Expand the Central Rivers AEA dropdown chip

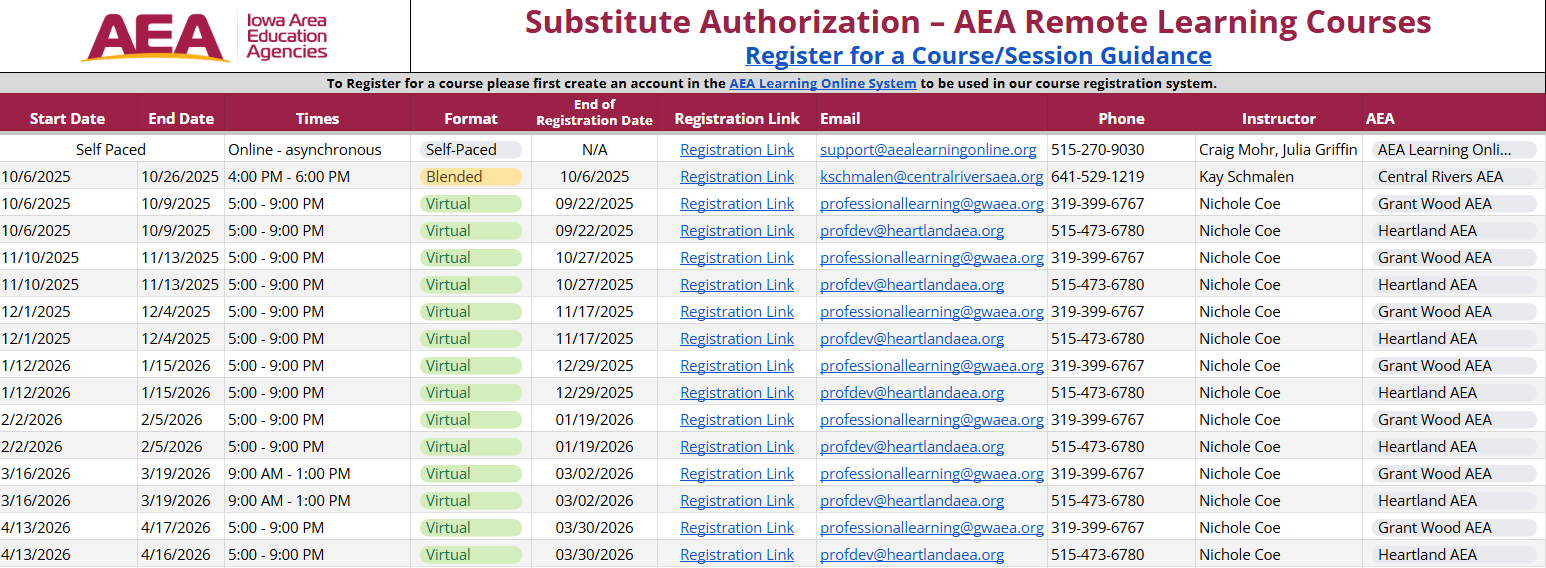click(x=1454, y=177)
